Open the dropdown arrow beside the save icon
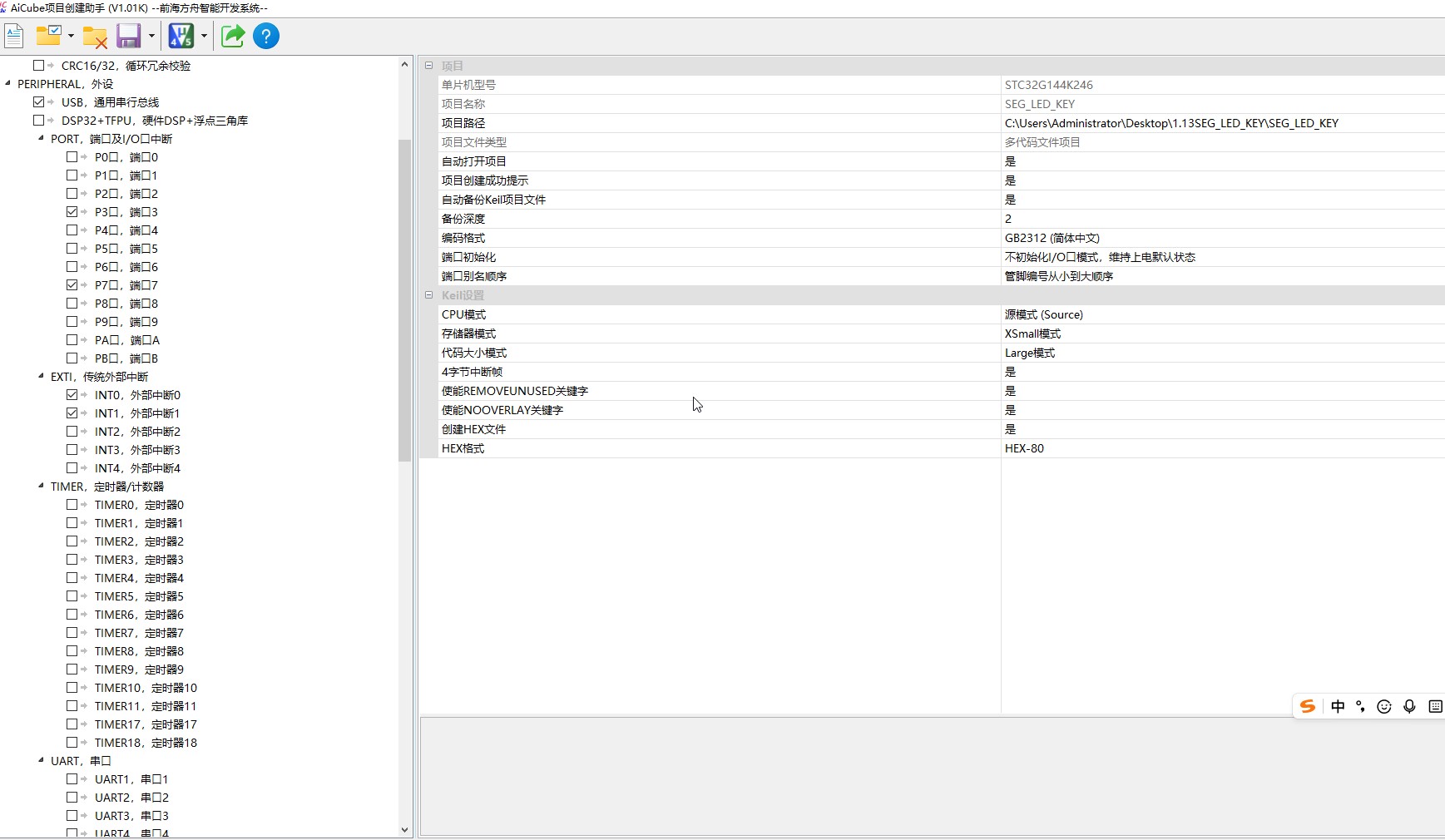 (x=151, y=36)
